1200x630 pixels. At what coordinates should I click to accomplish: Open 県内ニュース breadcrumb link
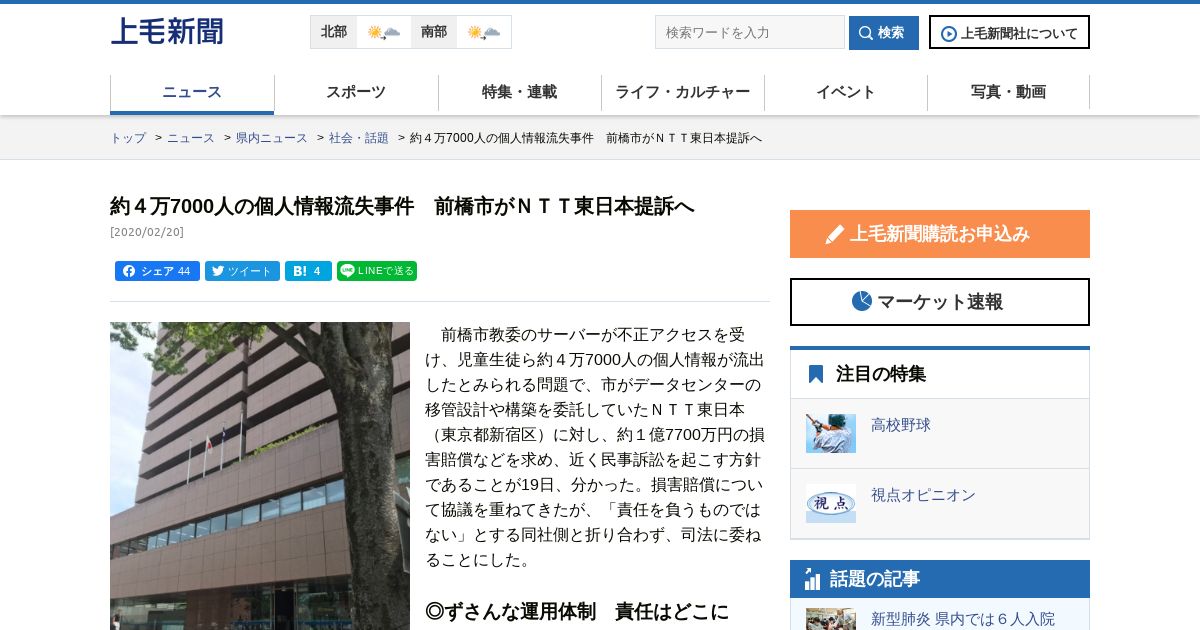(272, 138)
